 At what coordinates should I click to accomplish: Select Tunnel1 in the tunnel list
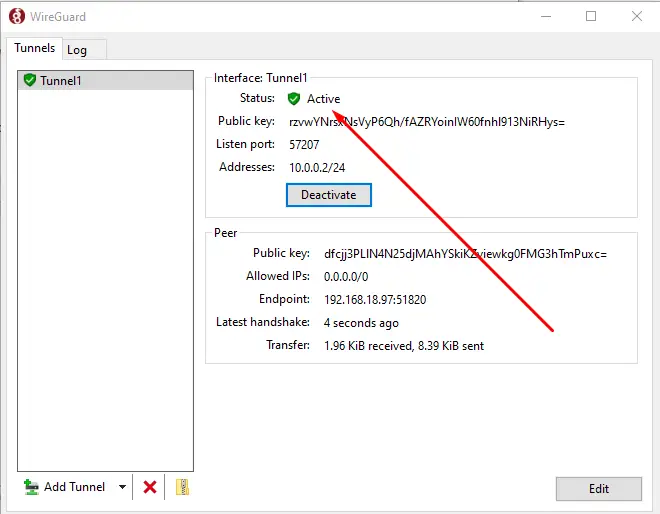click(61, 80)
